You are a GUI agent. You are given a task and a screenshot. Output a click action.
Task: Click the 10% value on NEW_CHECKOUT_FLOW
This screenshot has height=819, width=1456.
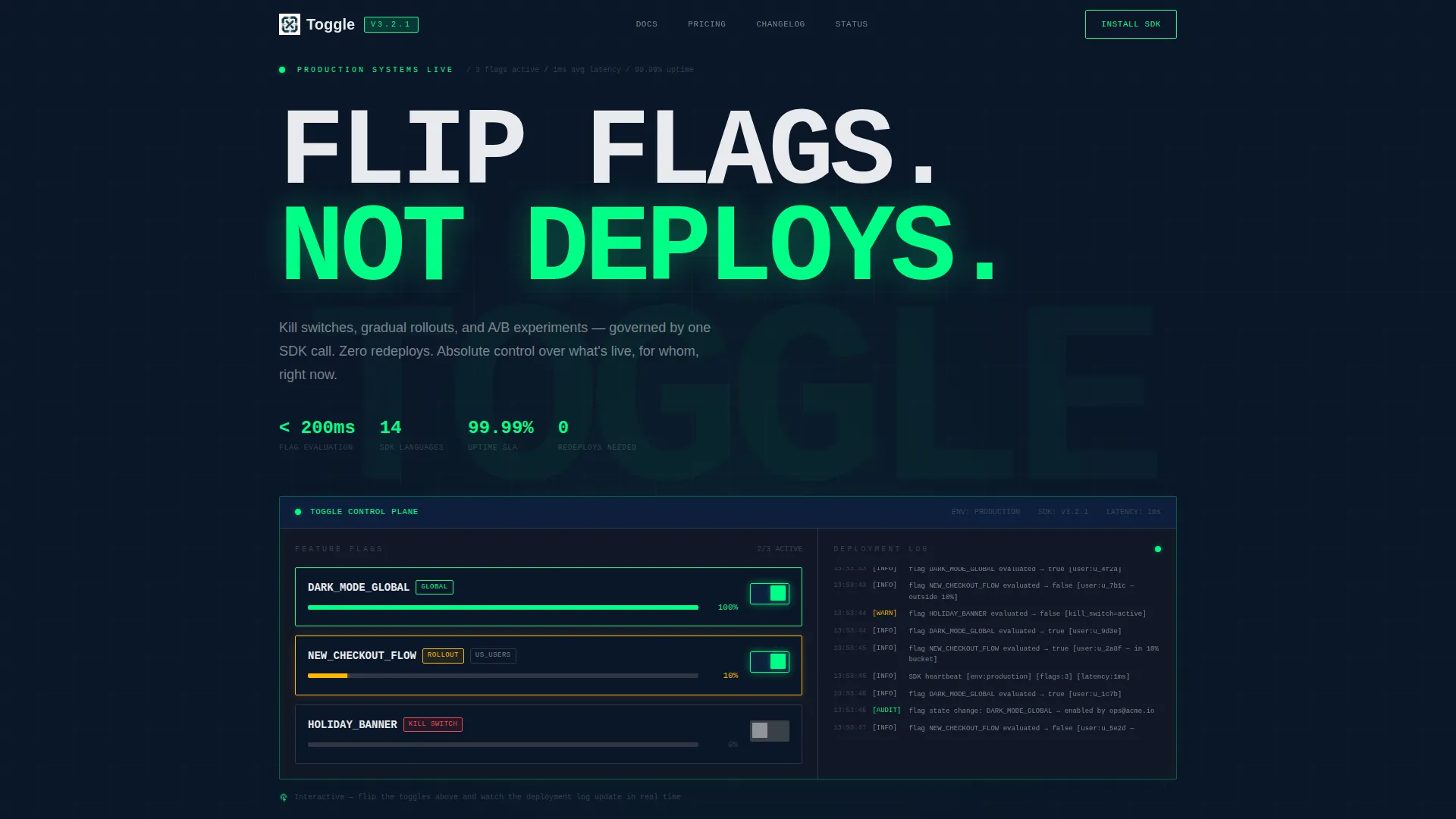[730, 676]
